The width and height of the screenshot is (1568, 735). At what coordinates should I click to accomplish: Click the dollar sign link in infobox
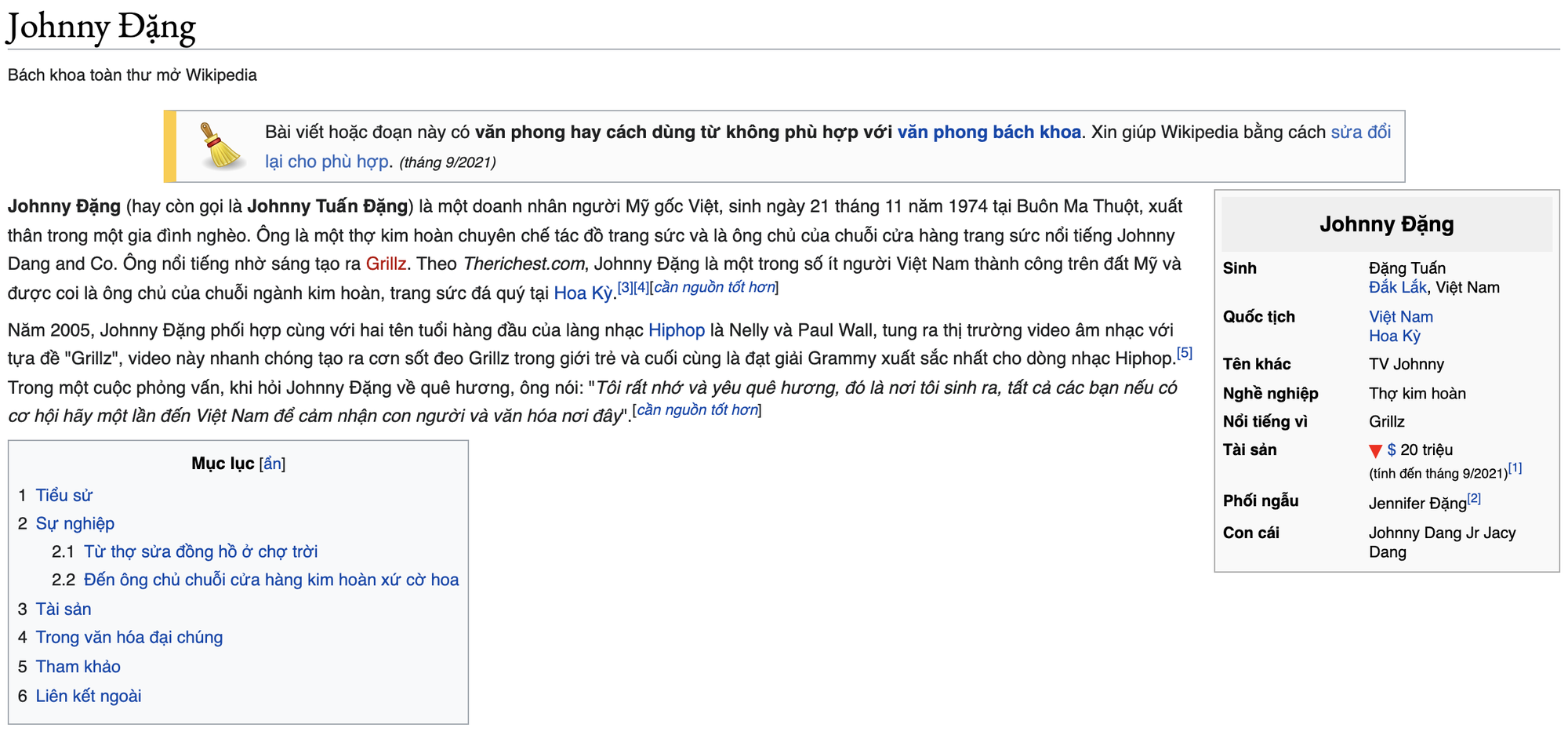coord(1392,450)
